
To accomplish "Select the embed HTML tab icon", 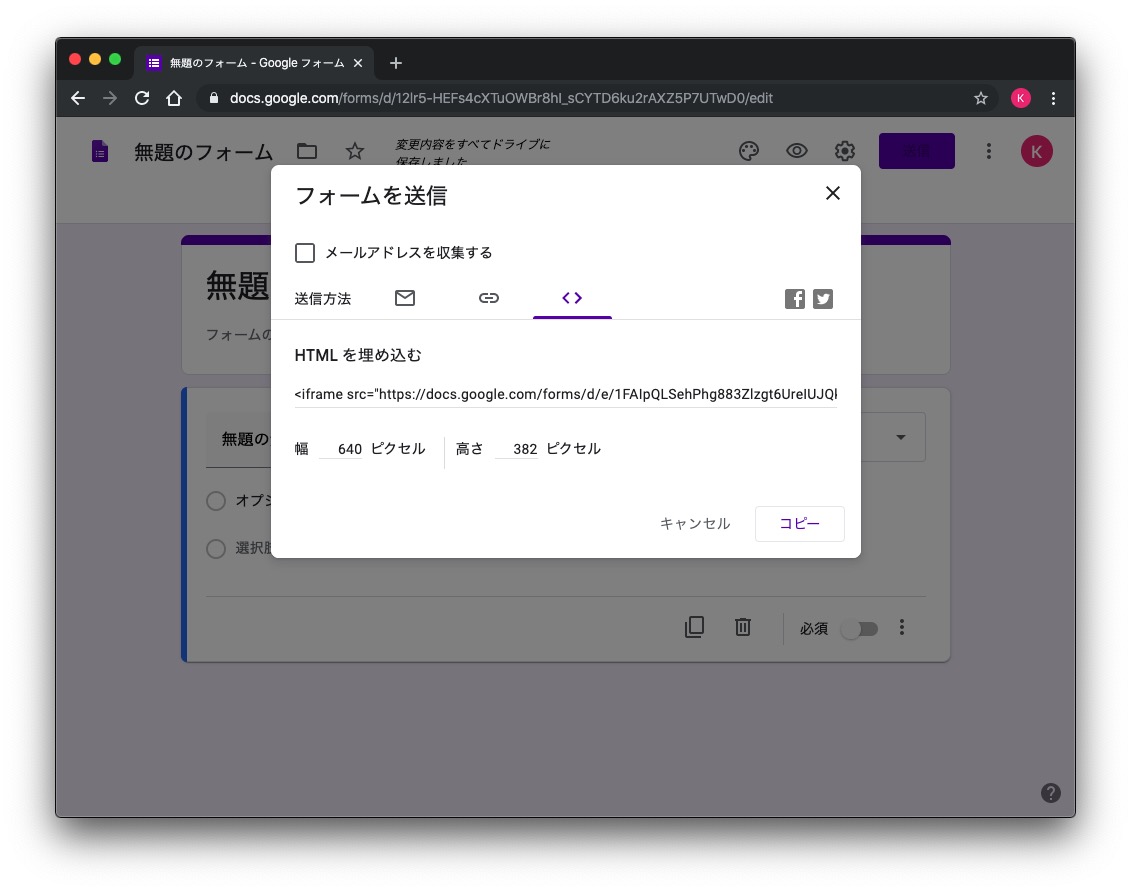I will [572, 298].
